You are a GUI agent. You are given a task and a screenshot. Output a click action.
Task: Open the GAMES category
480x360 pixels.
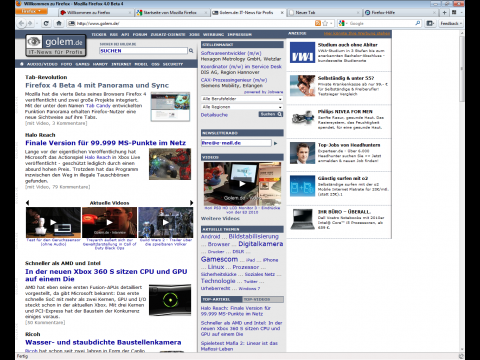coord(82,64)
